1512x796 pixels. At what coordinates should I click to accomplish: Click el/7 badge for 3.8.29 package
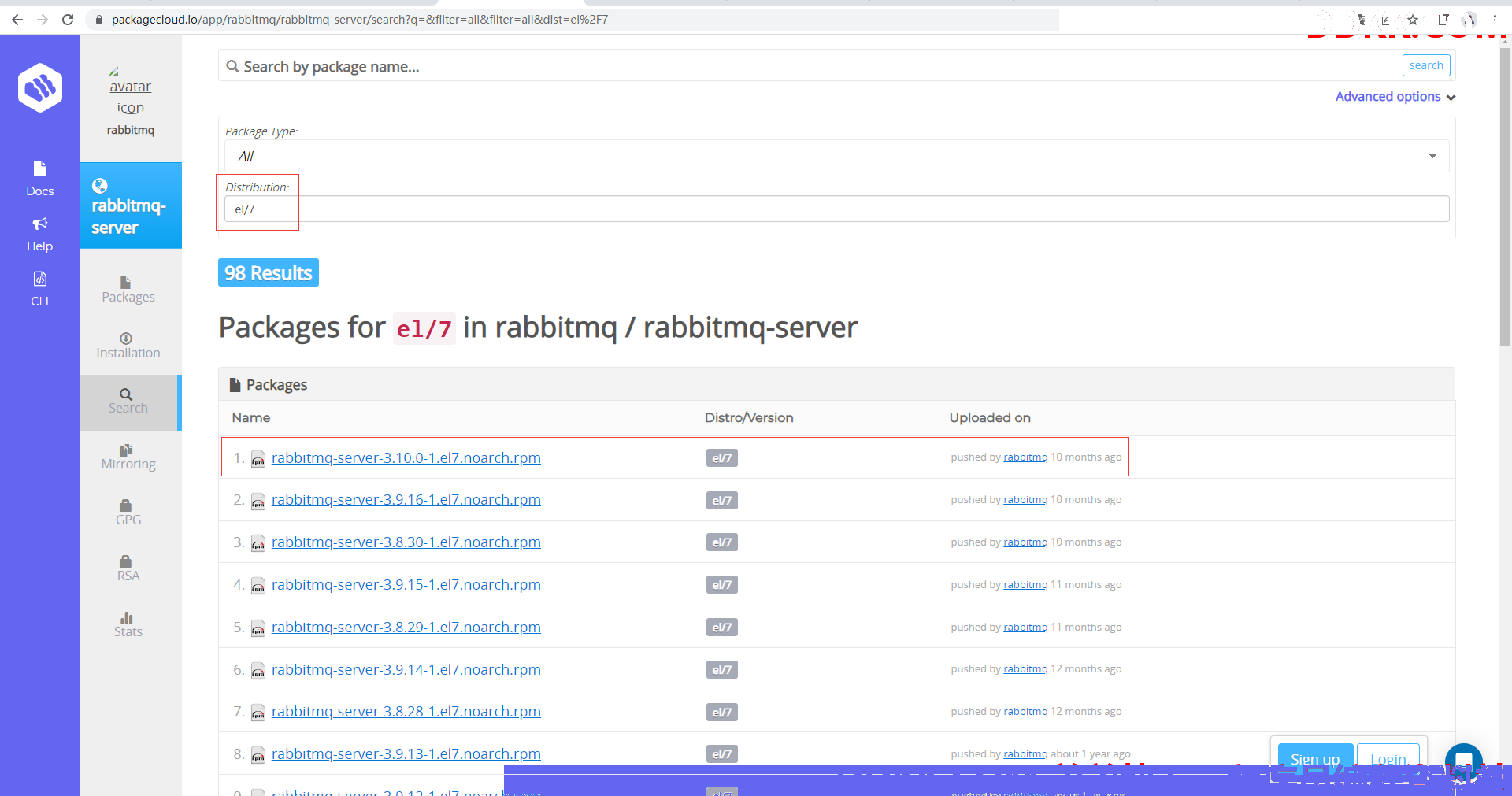pyautogui.click(x=722, y=628)
